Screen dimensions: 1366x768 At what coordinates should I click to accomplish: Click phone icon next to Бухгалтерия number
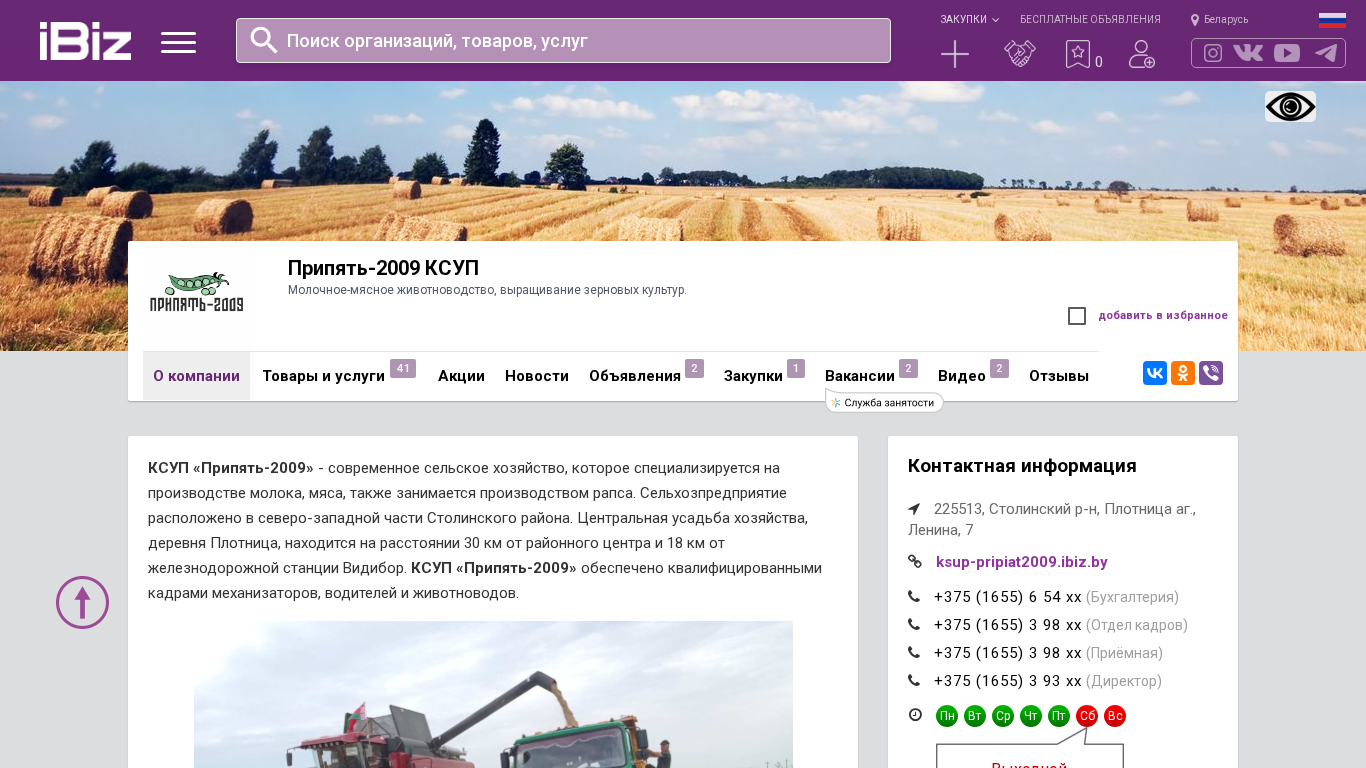[x=914, y=597]
